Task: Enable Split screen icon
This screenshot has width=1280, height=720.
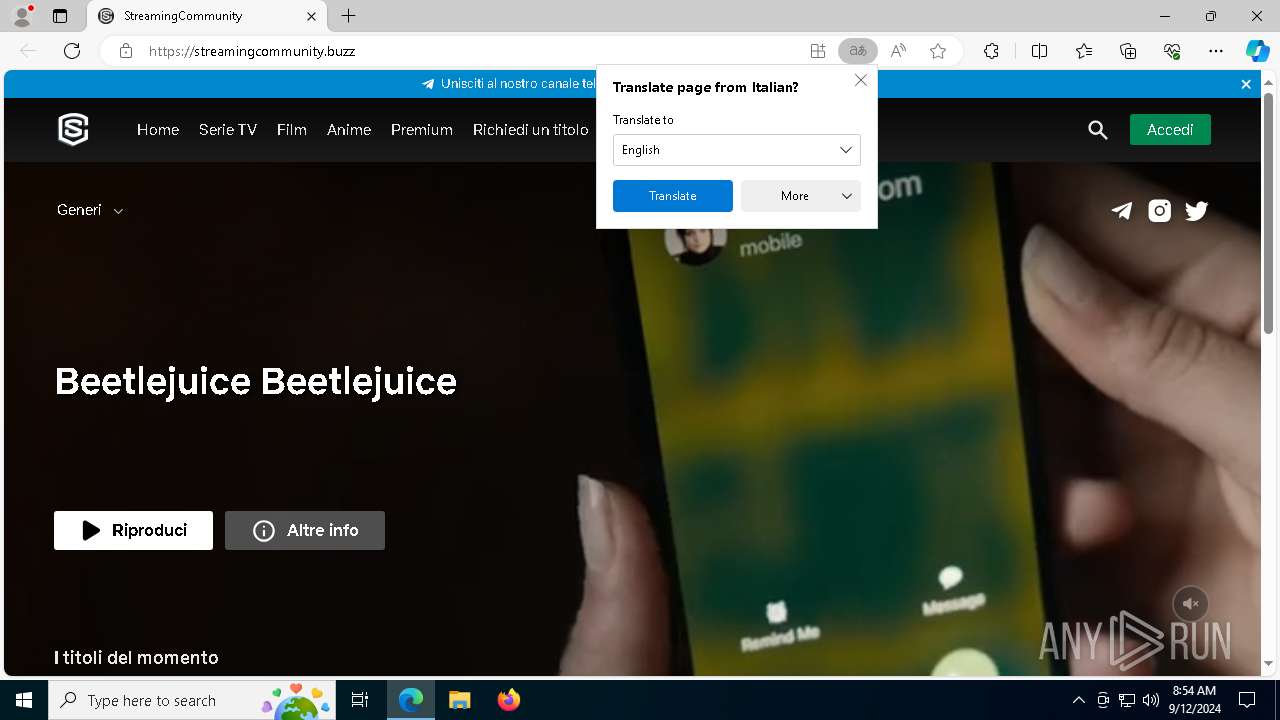Action: (x=1039, y=51)
